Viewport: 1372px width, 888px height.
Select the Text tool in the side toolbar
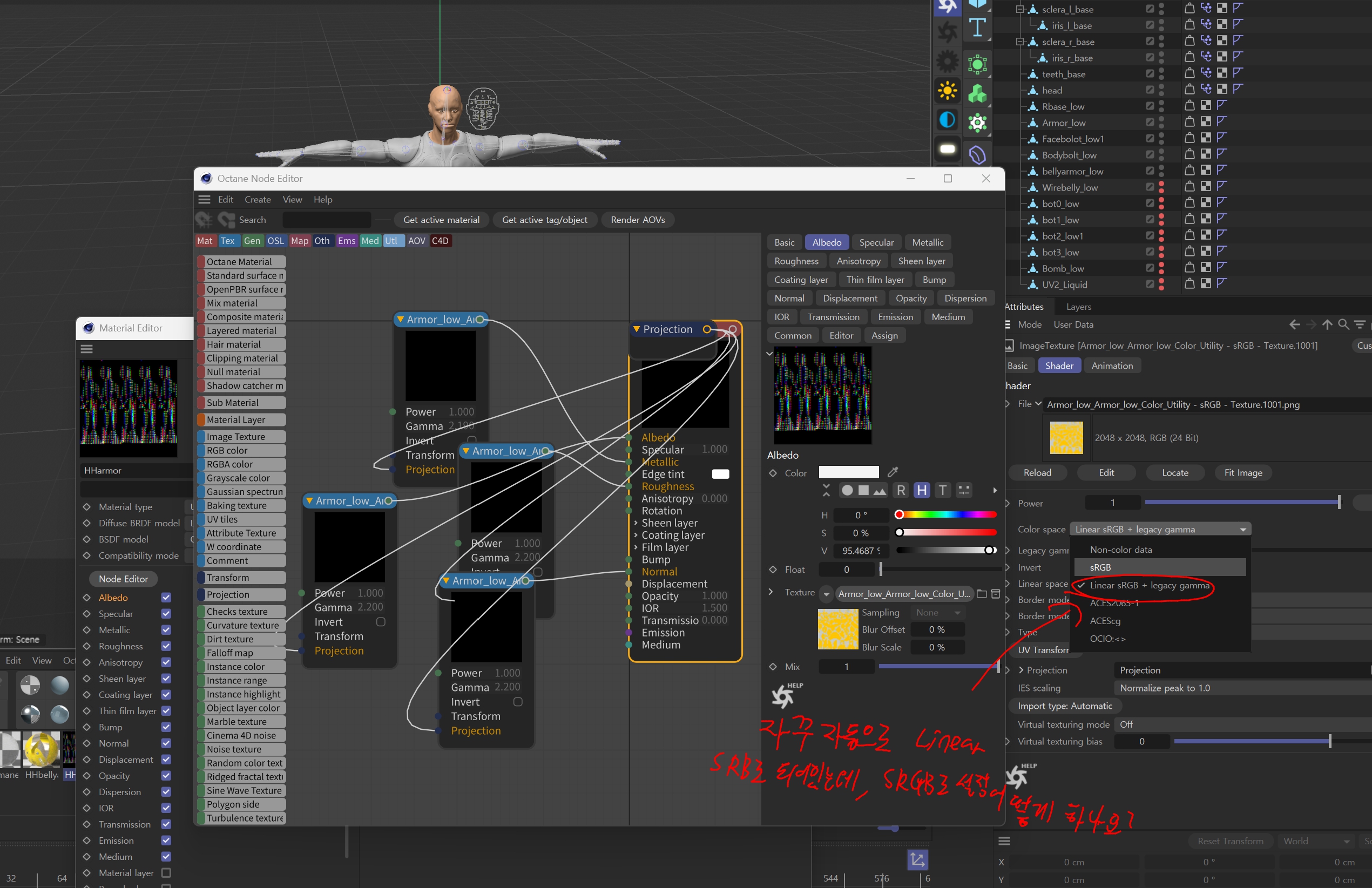point(977,28)
